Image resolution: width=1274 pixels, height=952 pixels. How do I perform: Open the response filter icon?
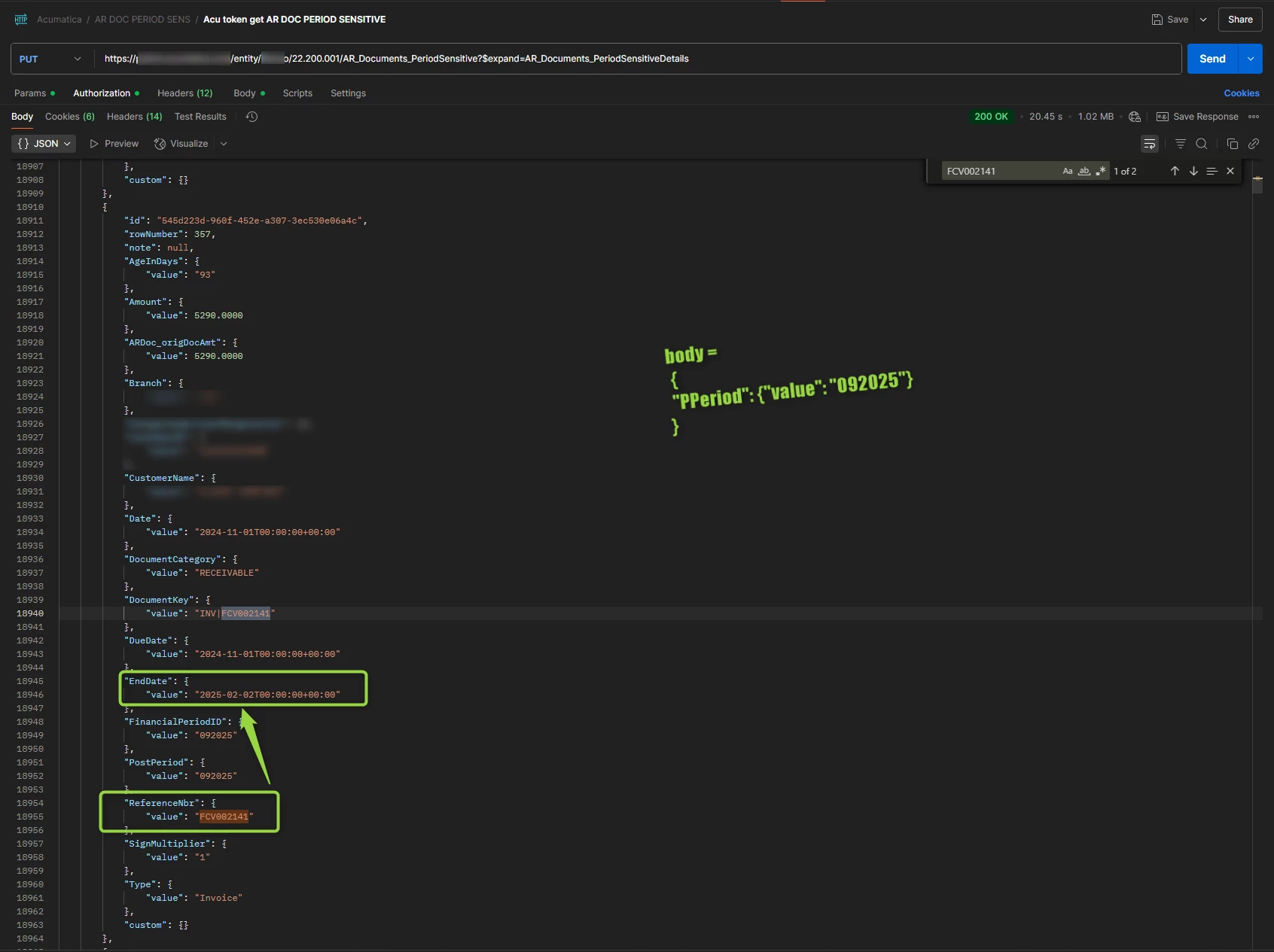1181,144
